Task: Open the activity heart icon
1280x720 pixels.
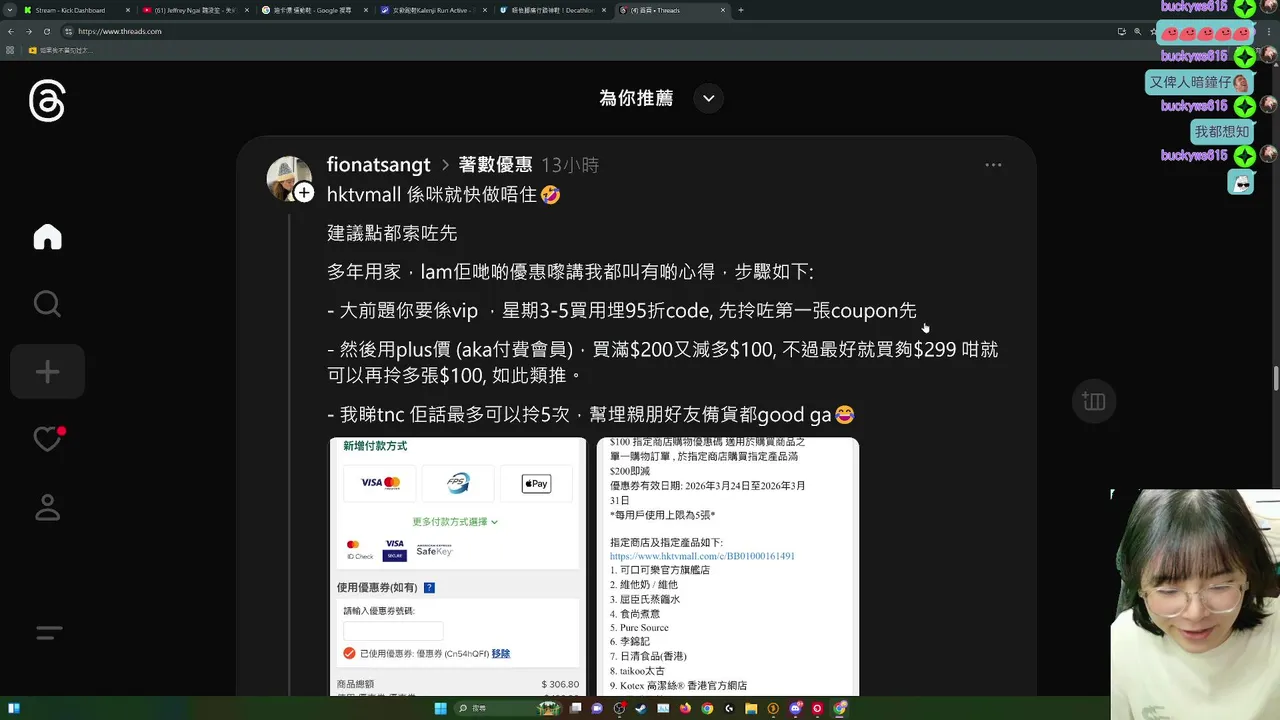Action: pyautogui.click(x=48, y=438)
